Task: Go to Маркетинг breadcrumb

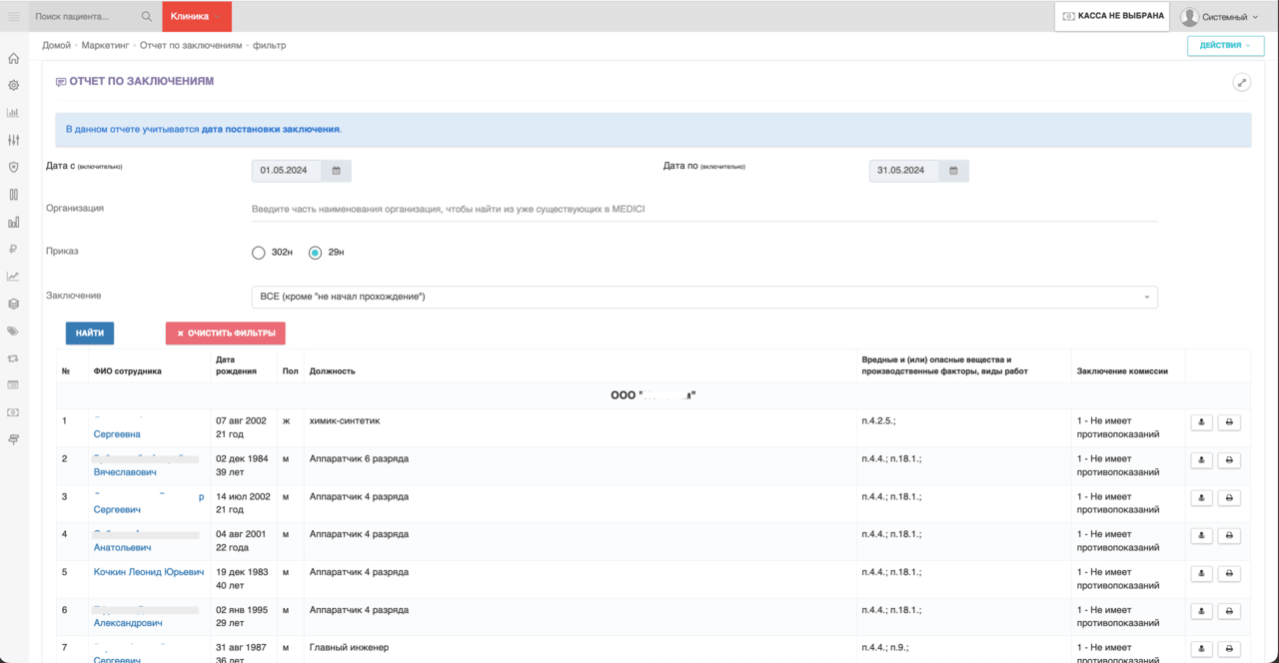Action: (x=105, y=45)
